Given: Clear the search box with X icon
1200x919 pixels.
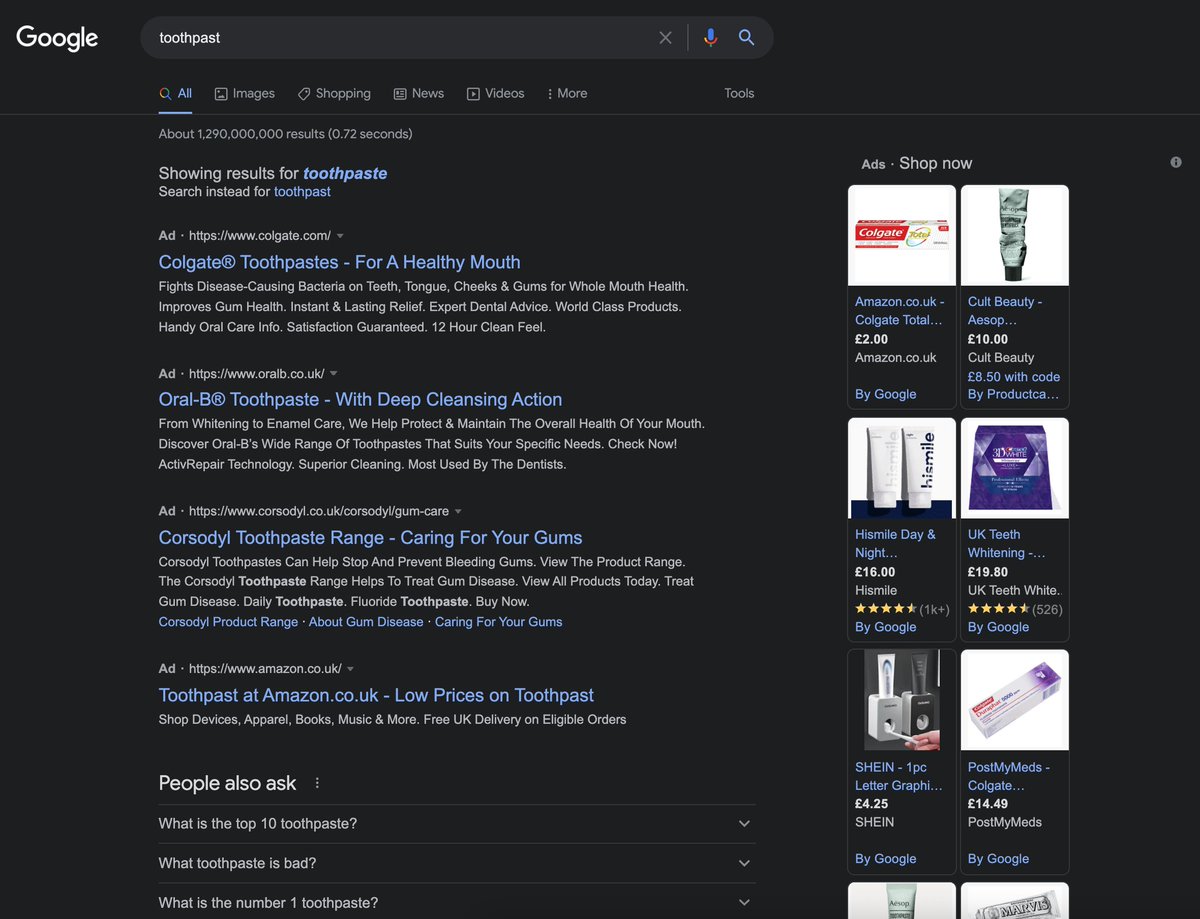Looking at the screenshot, I should 665,38.
